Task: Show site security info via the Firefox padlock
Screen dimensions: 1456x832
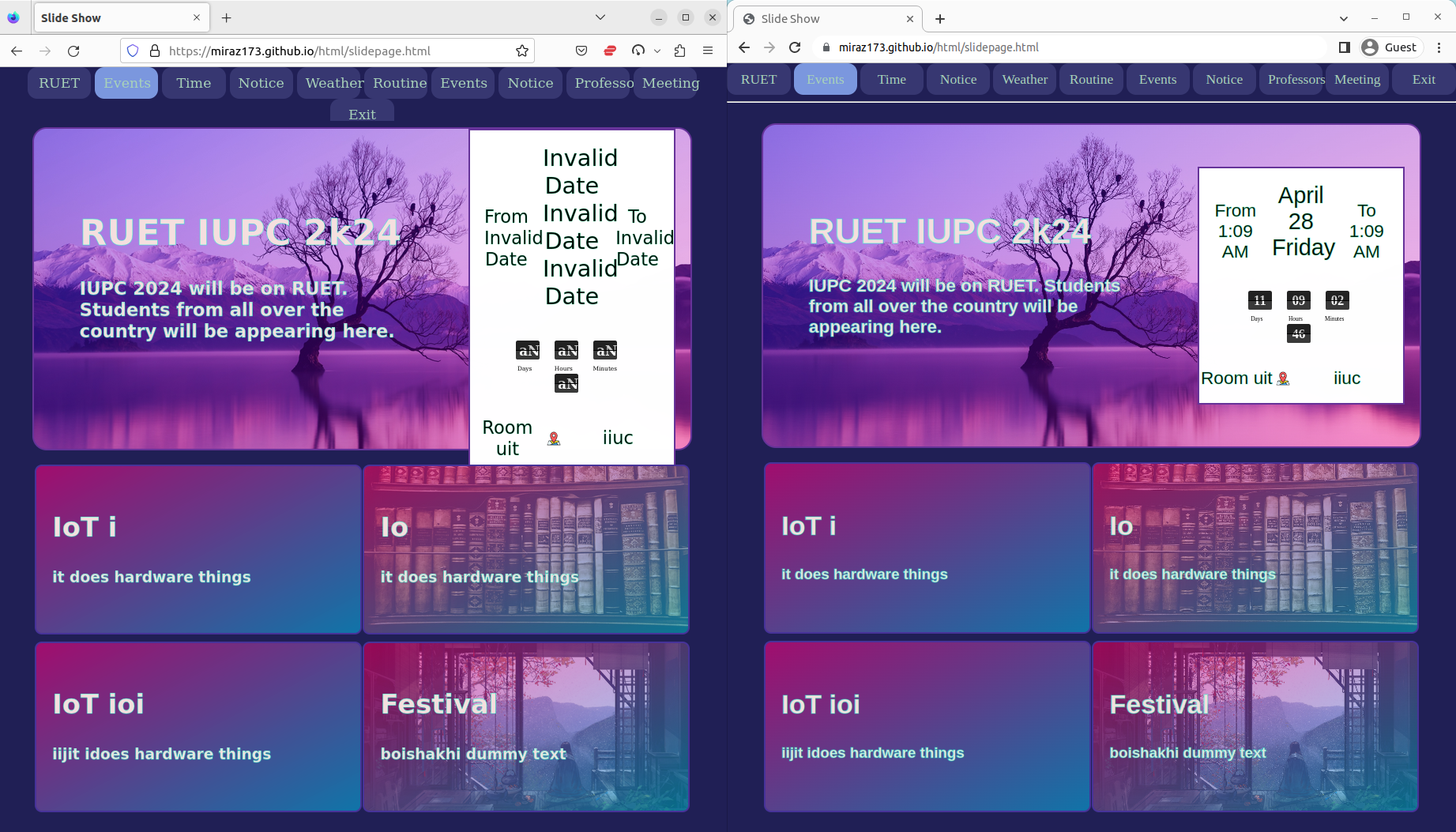Action: coord(155,51)
